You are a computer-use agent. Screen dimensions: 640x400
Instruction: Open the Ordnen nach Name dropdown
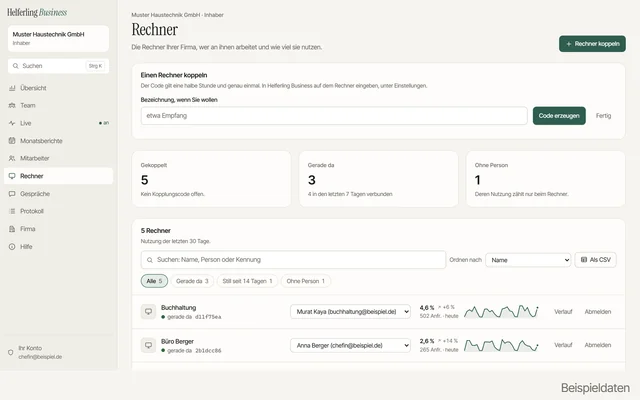528,260
